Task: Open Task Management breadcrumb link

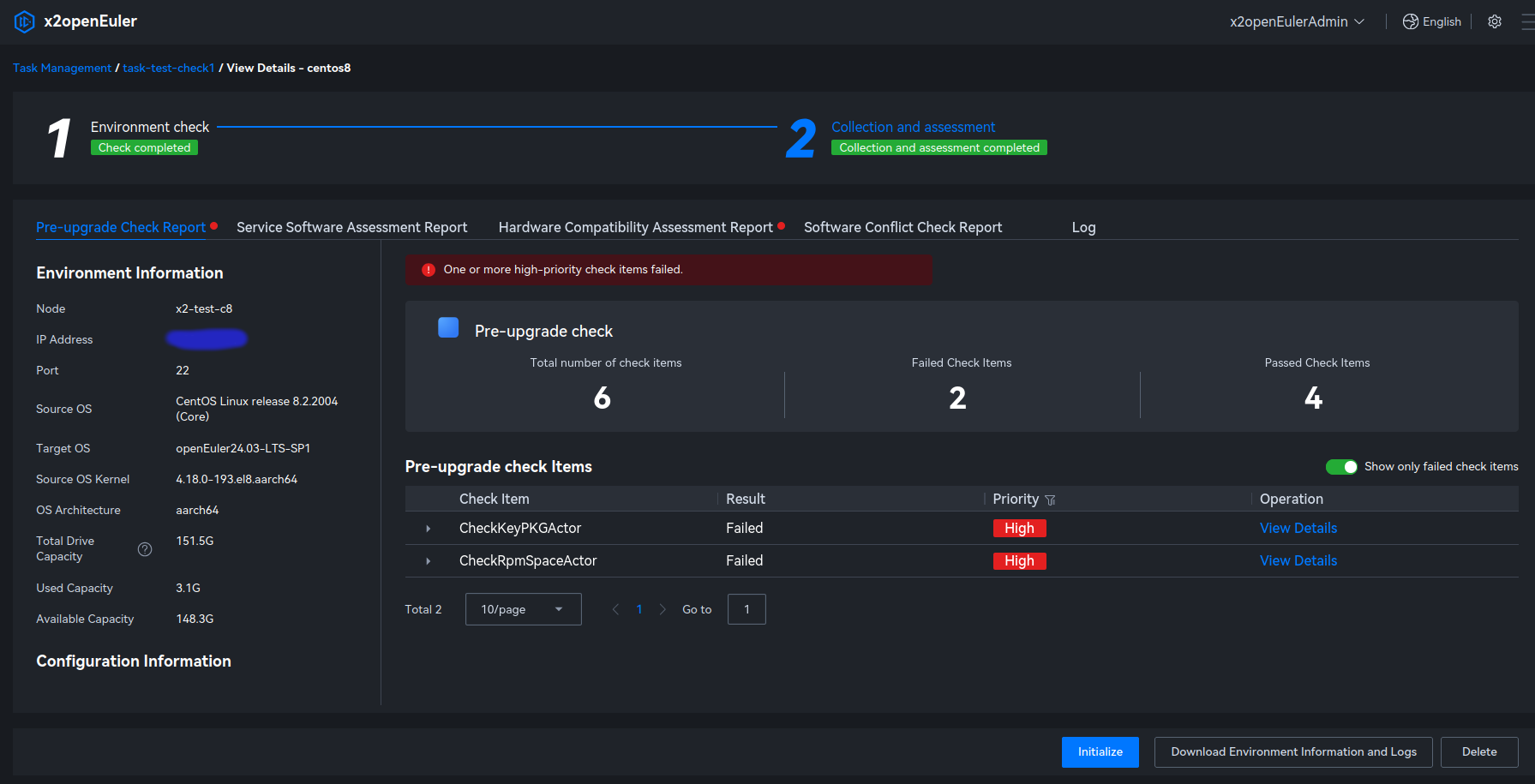Action: [62, 68]
